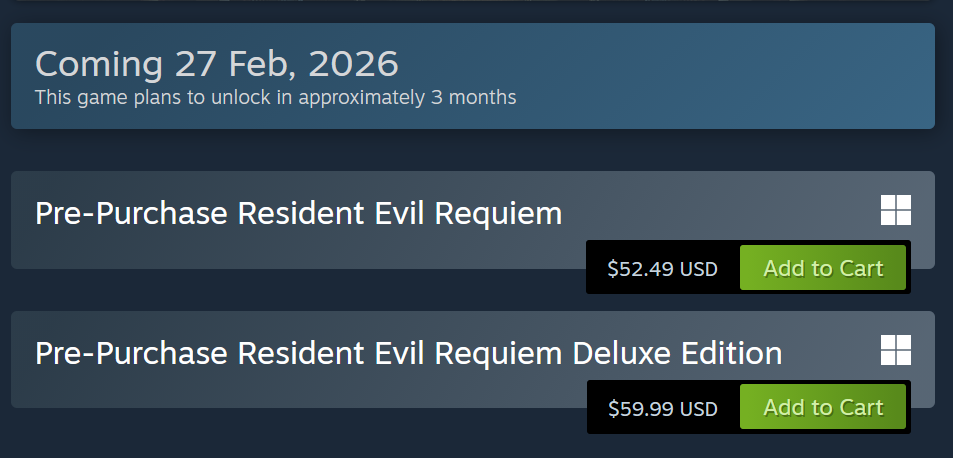
Task: Click Windows platform icon for Deluxe Edition
Action: point(896,351)
